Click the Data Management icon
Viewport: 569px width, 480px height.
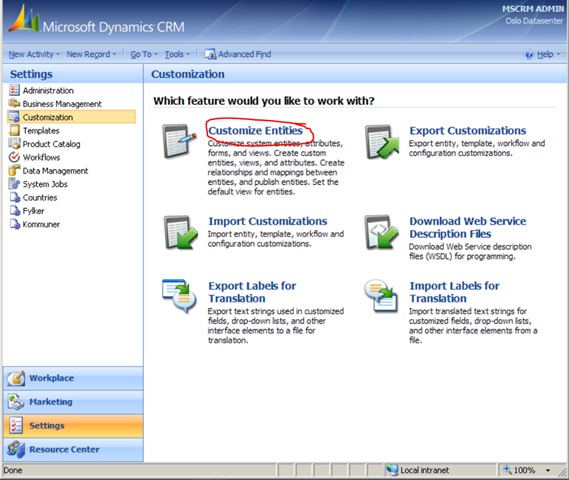[x=15, y=170]
